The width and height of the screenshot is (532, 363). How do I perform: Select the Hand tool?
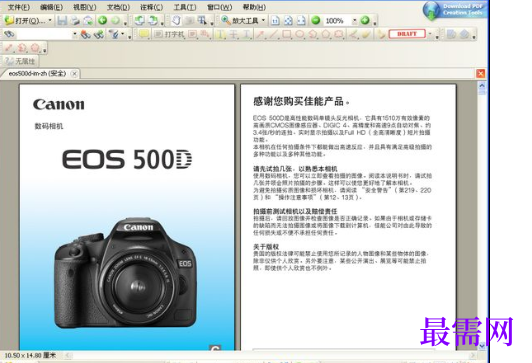click(176, 21)
